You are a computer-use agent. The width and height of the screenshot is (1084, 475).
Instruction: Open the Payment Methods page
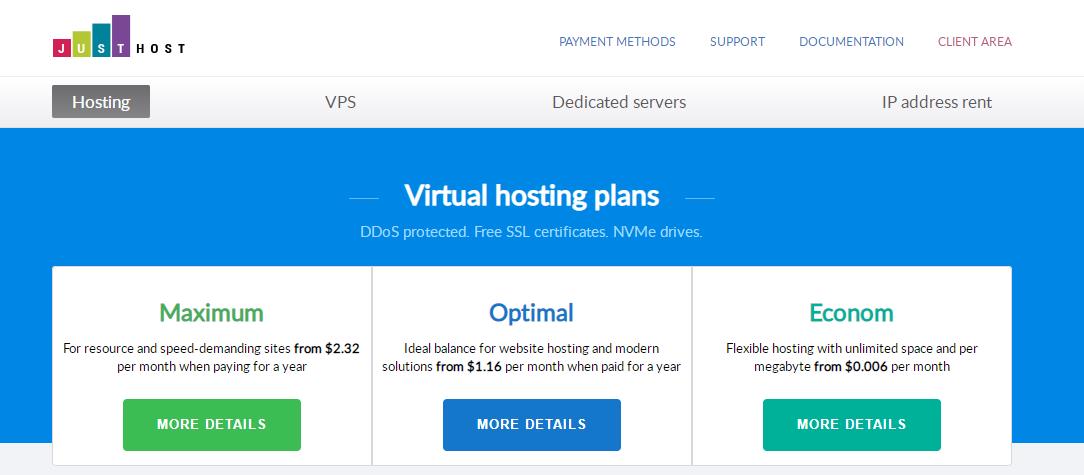pos(617,42)
